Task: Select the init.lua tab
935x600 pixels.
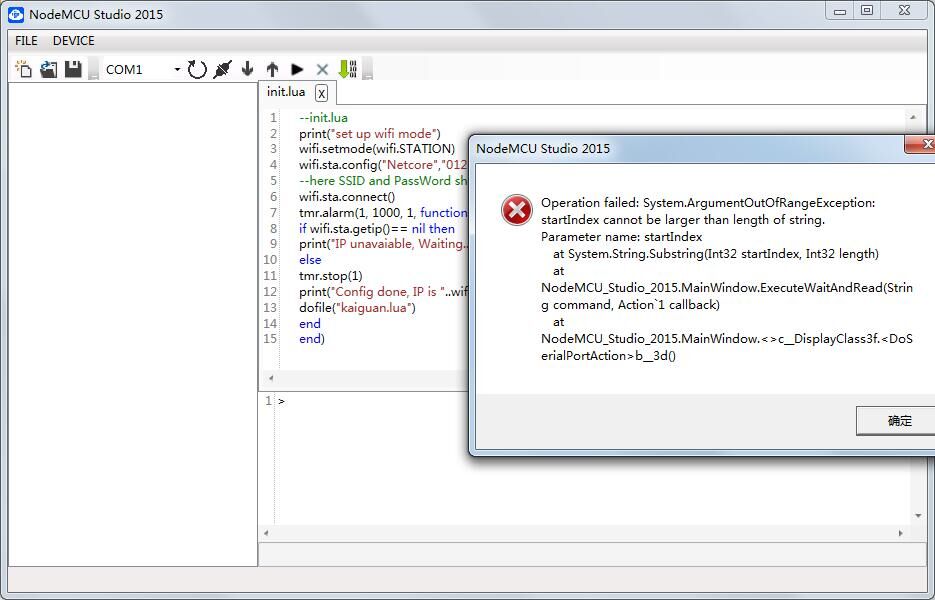Action: (x=286, y=92)
